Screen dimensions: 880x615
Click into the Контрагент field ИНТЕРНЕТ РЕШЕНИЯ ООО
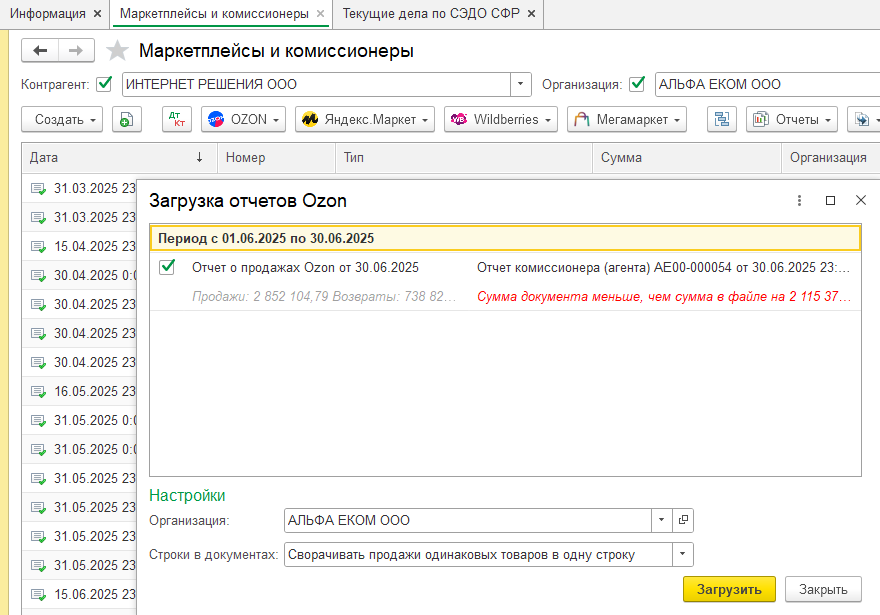(317, 84)
